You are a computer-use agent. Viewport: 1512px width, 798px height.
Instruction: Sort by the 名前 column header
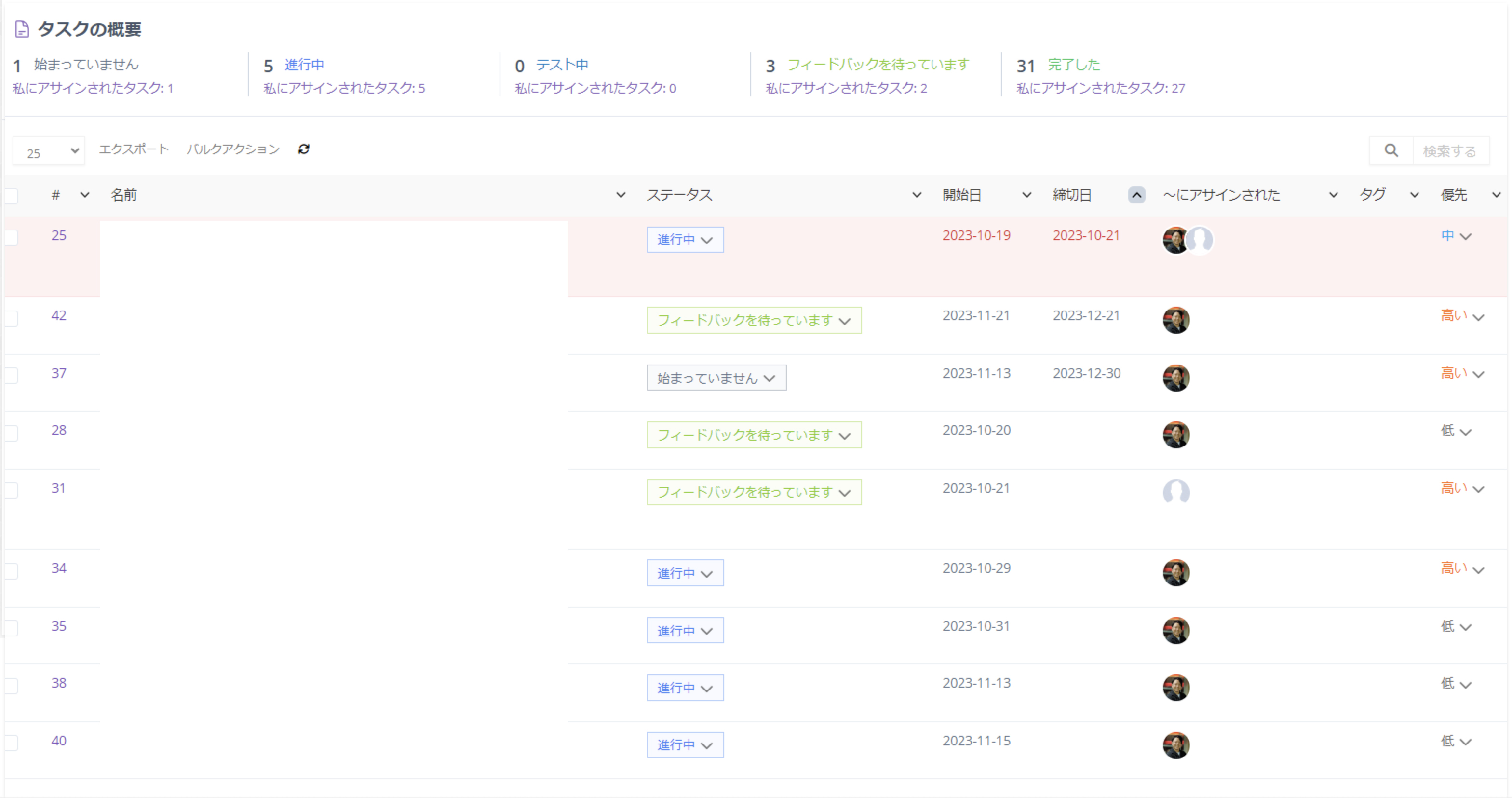tap(124, 195)
